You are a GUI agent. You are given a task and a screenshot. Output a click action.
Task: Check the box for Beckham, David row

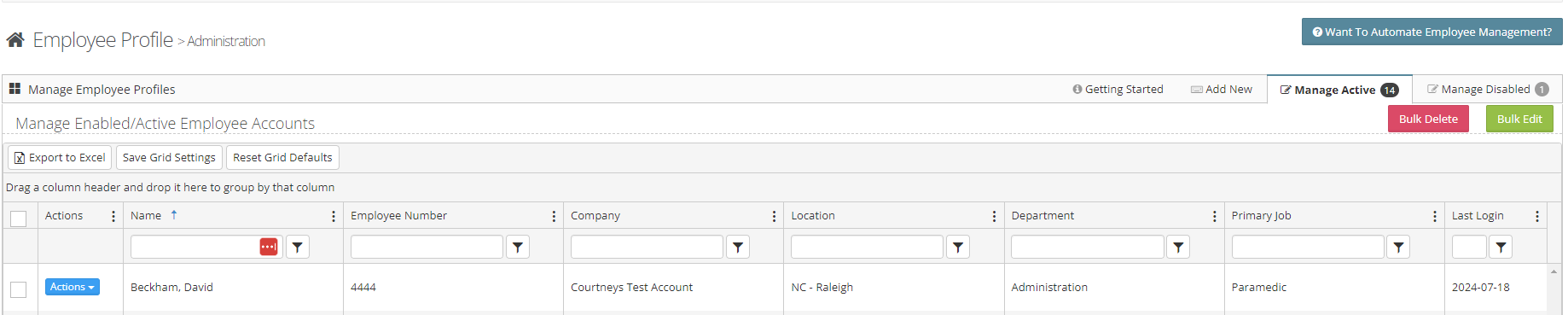coord(18,289)
